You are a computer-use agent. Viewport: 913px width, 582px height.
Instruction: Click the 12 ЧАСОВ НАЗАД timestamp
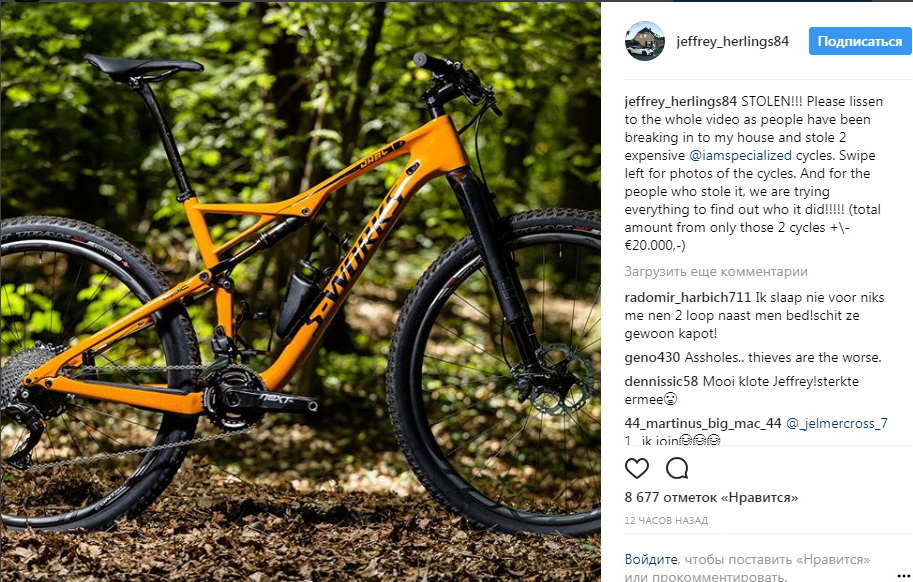pos(666,520)
